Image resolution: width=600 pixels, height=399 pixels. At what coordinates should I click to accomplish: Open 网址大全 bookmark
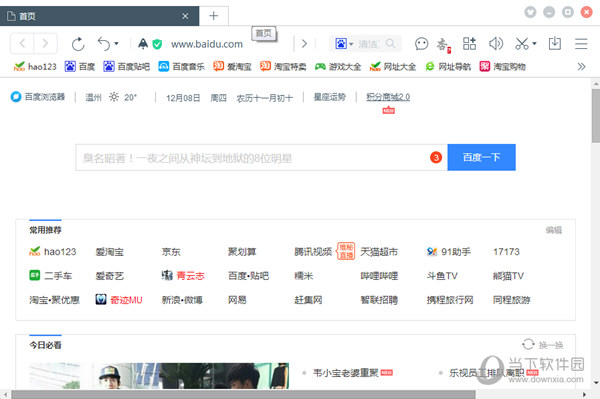[x=393, y=67]
